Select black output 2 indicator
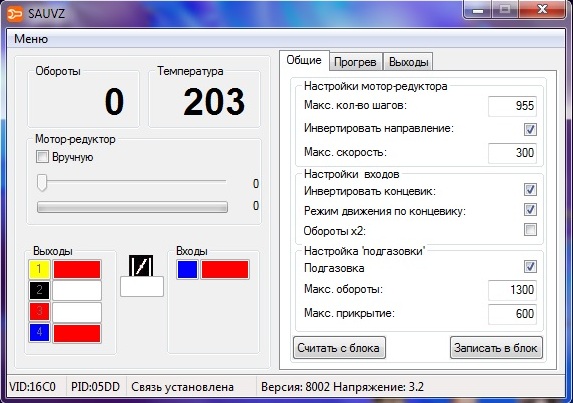 [x=39, y=290]
